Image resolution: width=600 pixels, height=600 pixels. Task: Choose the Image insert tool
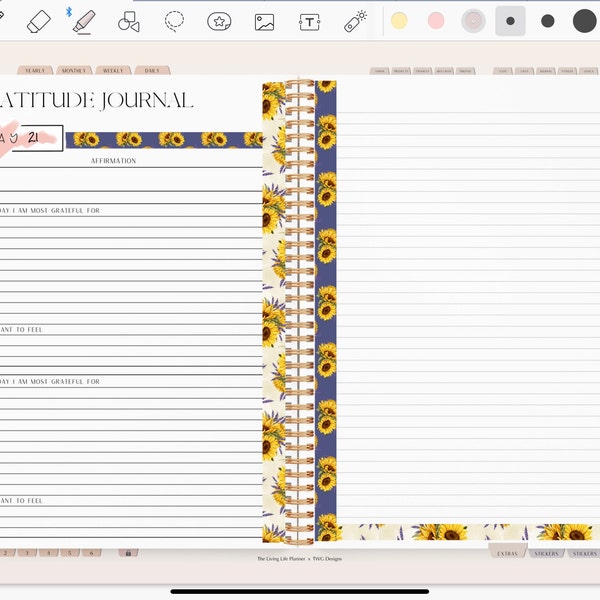point(264,22)
